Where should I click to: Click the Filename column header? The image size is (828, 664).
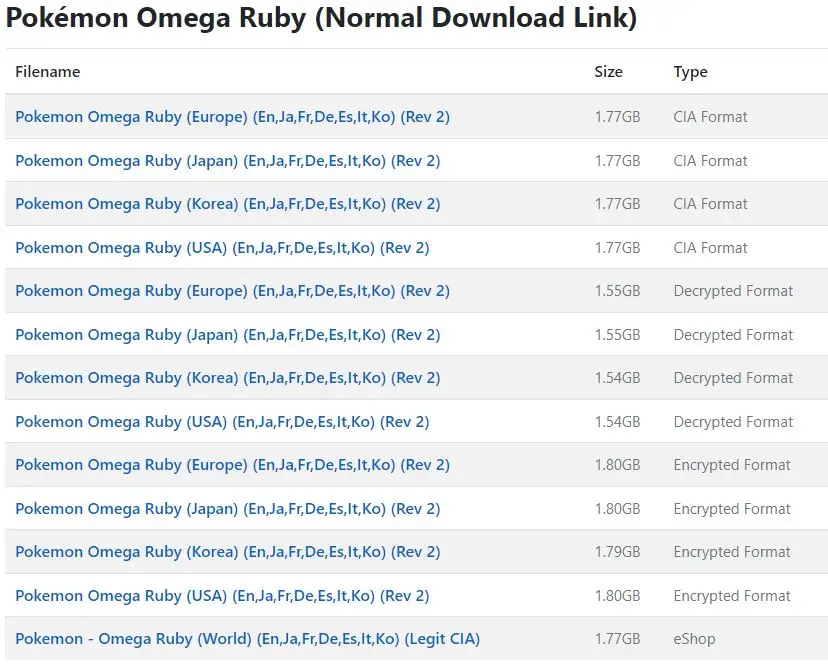click(x=48, y=72)
